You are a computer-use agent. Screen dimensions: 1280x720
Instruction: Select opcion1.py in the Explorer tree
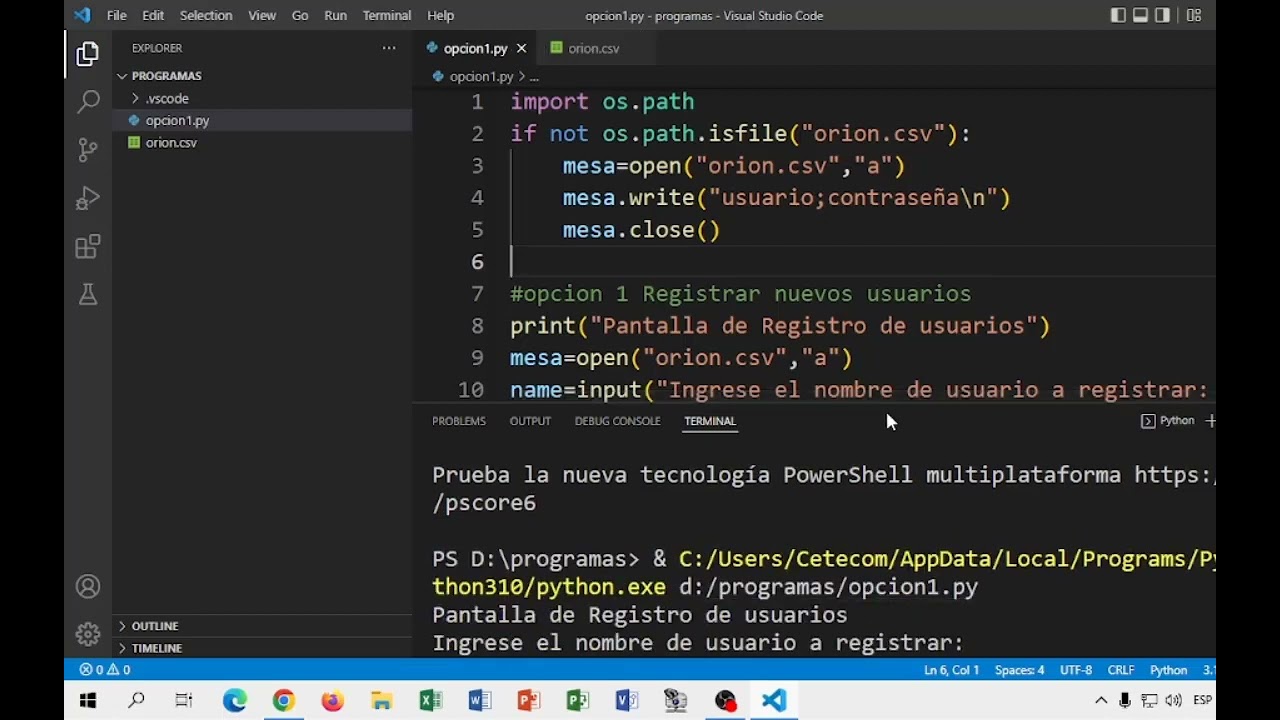(x=263, y=120)
